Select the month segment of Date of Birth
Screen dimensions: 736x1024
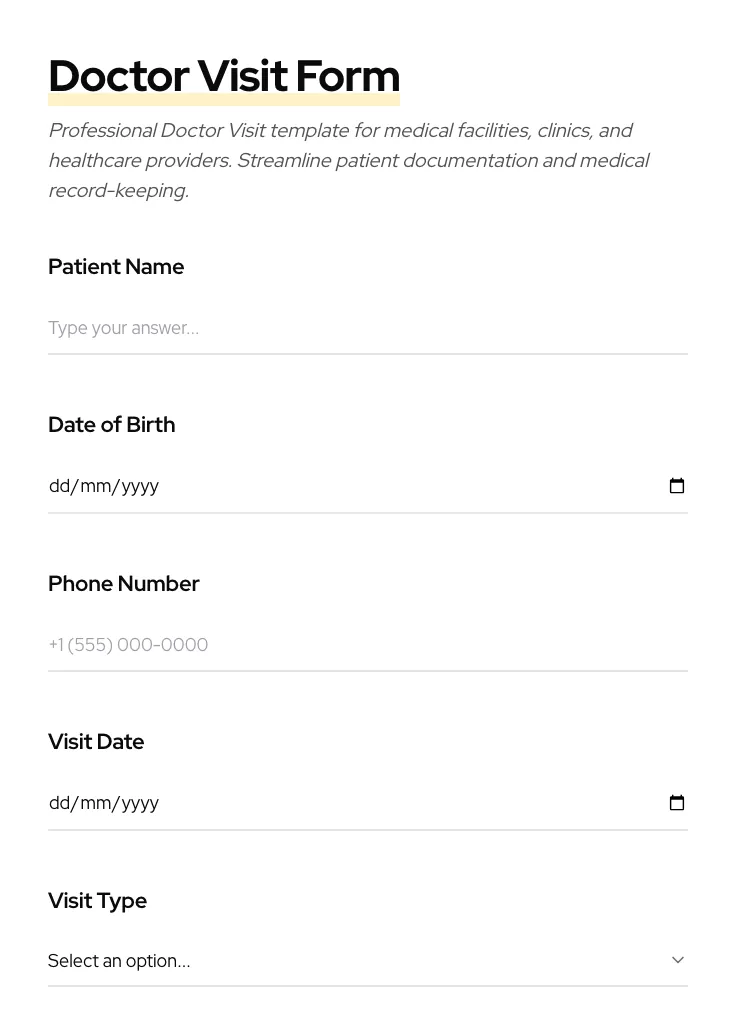(x=96, y=486)
